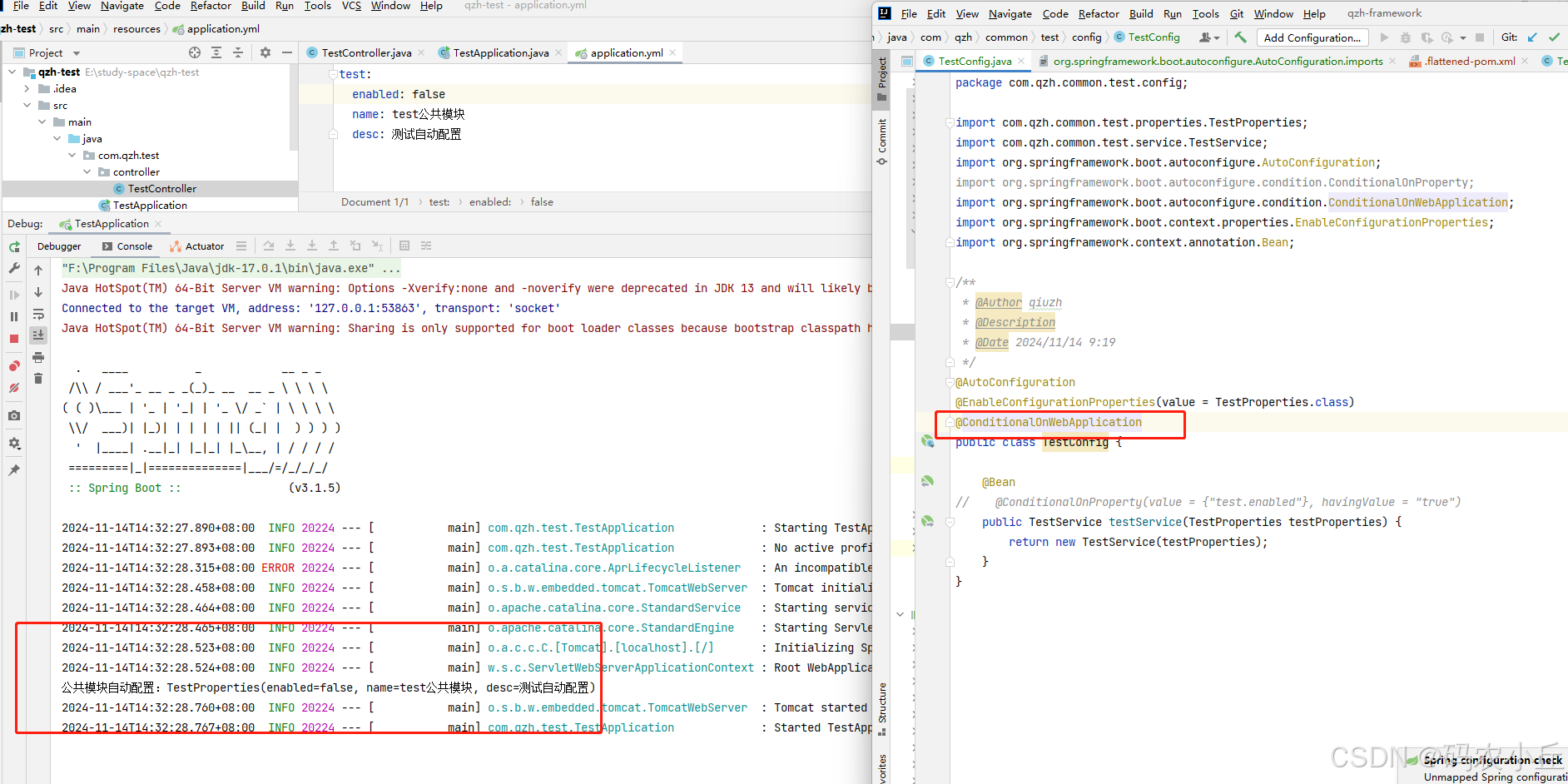The image size is (1568, 784).
Task: Switch to the Actuator tab
Action: pyautogui.click(x=204, y=246)
